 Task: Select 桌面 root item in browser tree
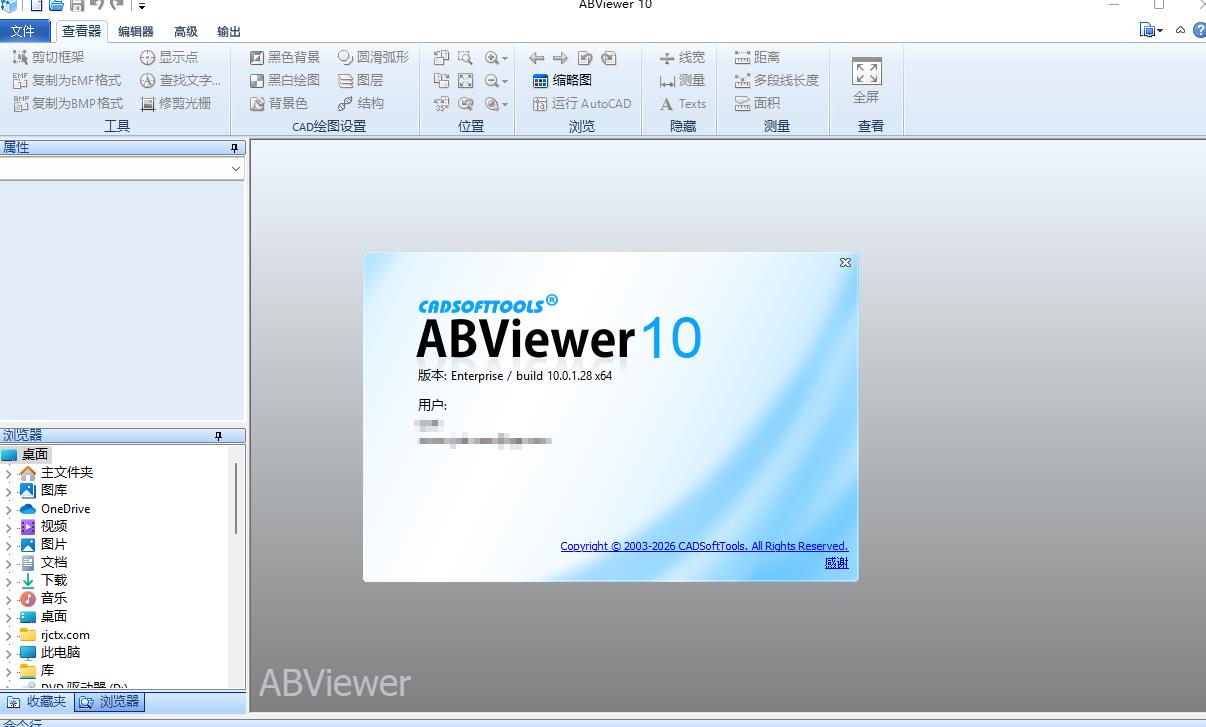(x=35, y=455)
